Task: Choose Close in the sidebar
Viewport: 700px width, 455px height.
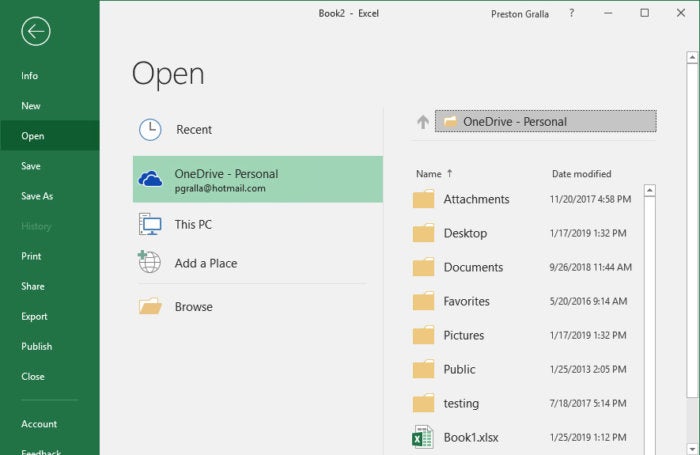Action: [33, 376]
